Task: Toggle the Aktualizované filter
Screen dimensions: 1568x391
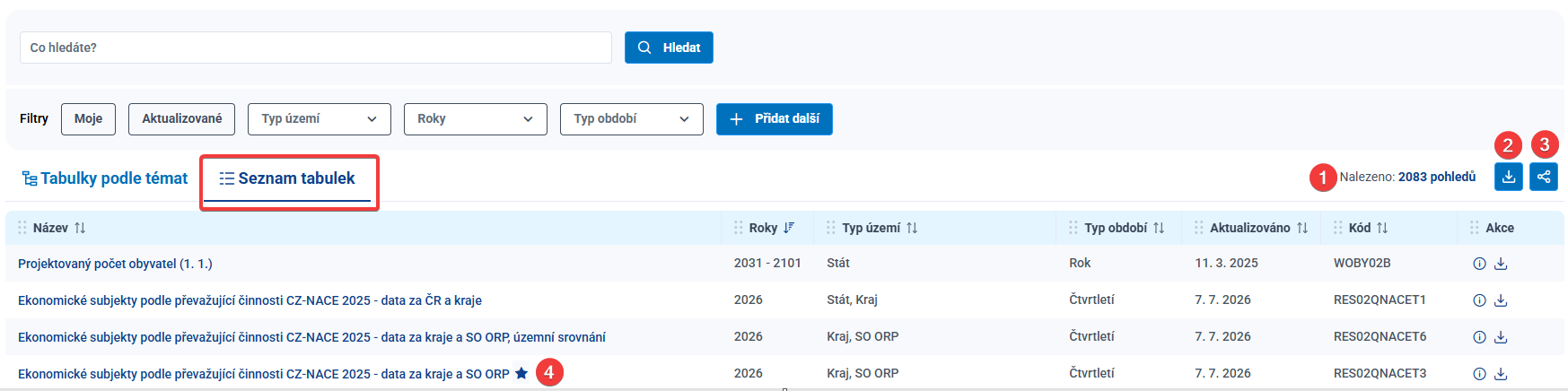Action: [x=182, y=119]
